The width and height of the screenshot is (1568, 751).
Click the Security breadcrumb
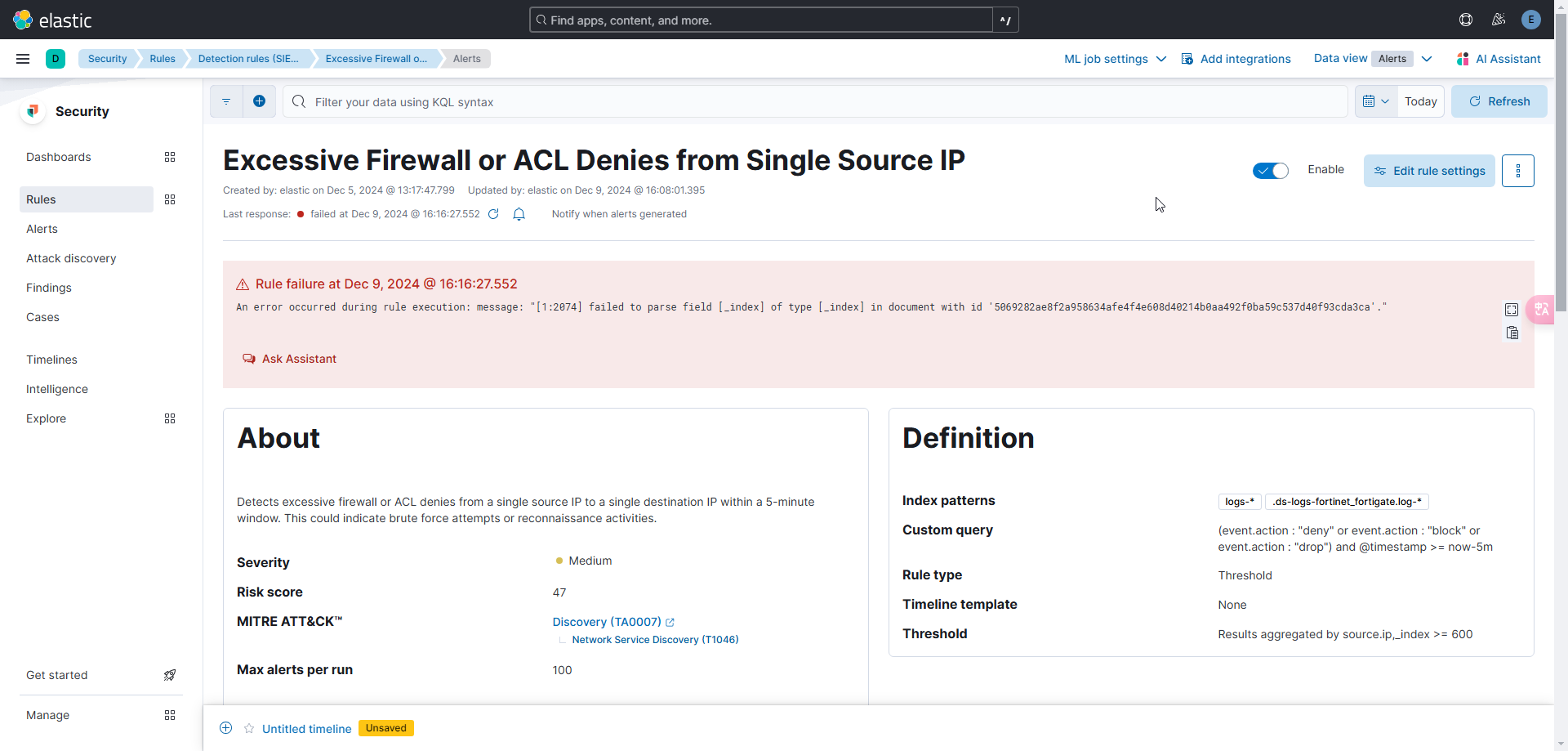tap(107, 59)
